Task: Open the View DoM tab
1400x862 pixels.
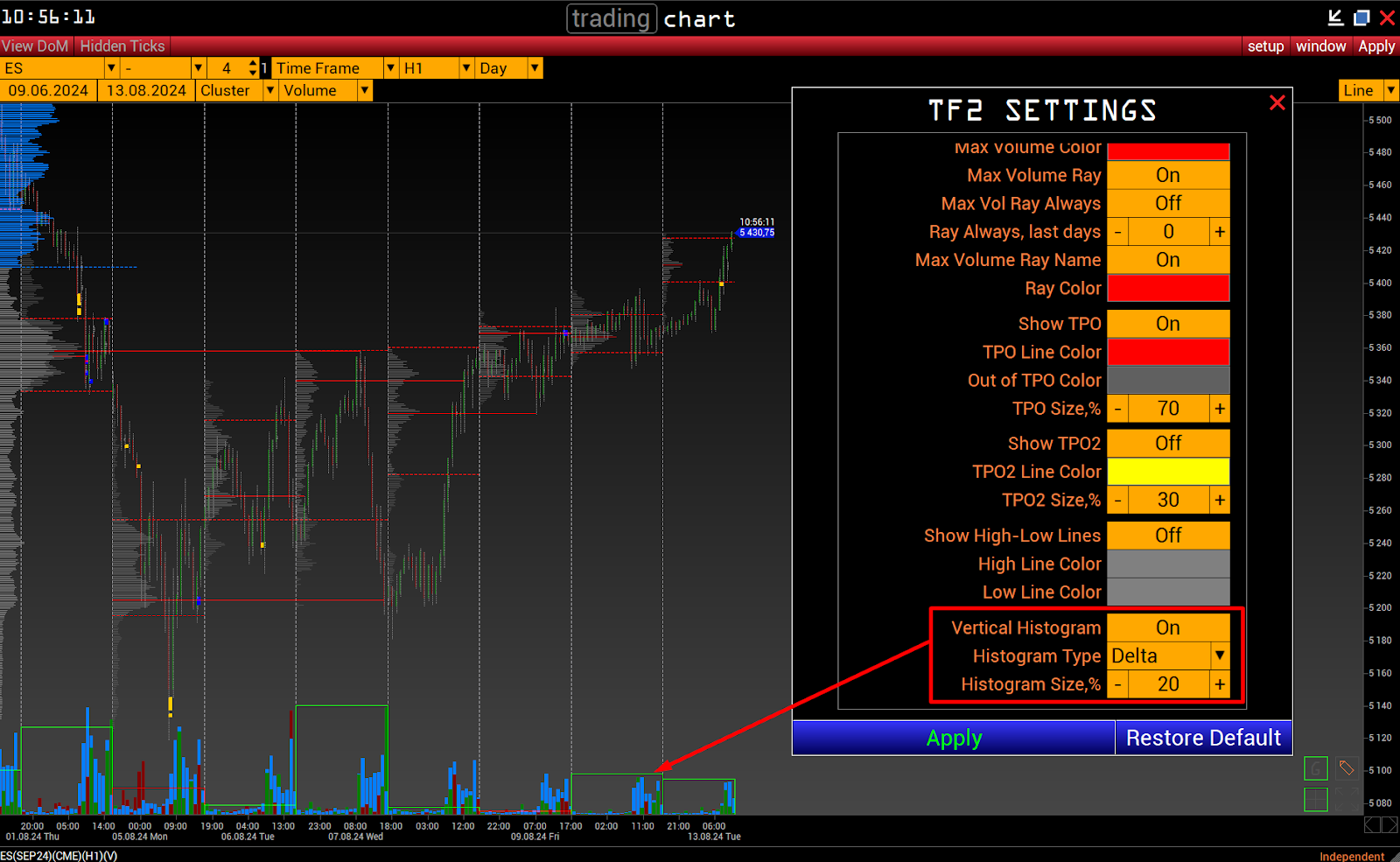Action: (x=35, y=46)
